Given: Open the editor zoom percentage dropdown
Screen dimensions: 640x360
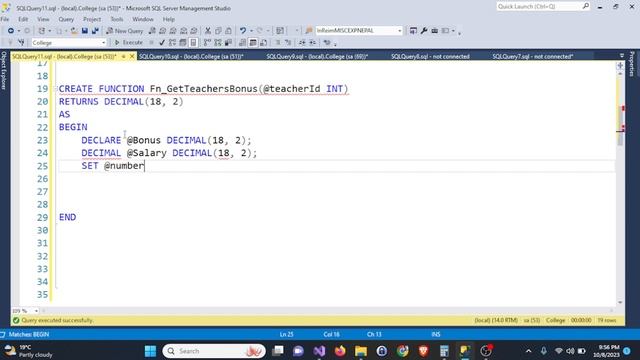Looking at the screenshot, I should 36,311.
